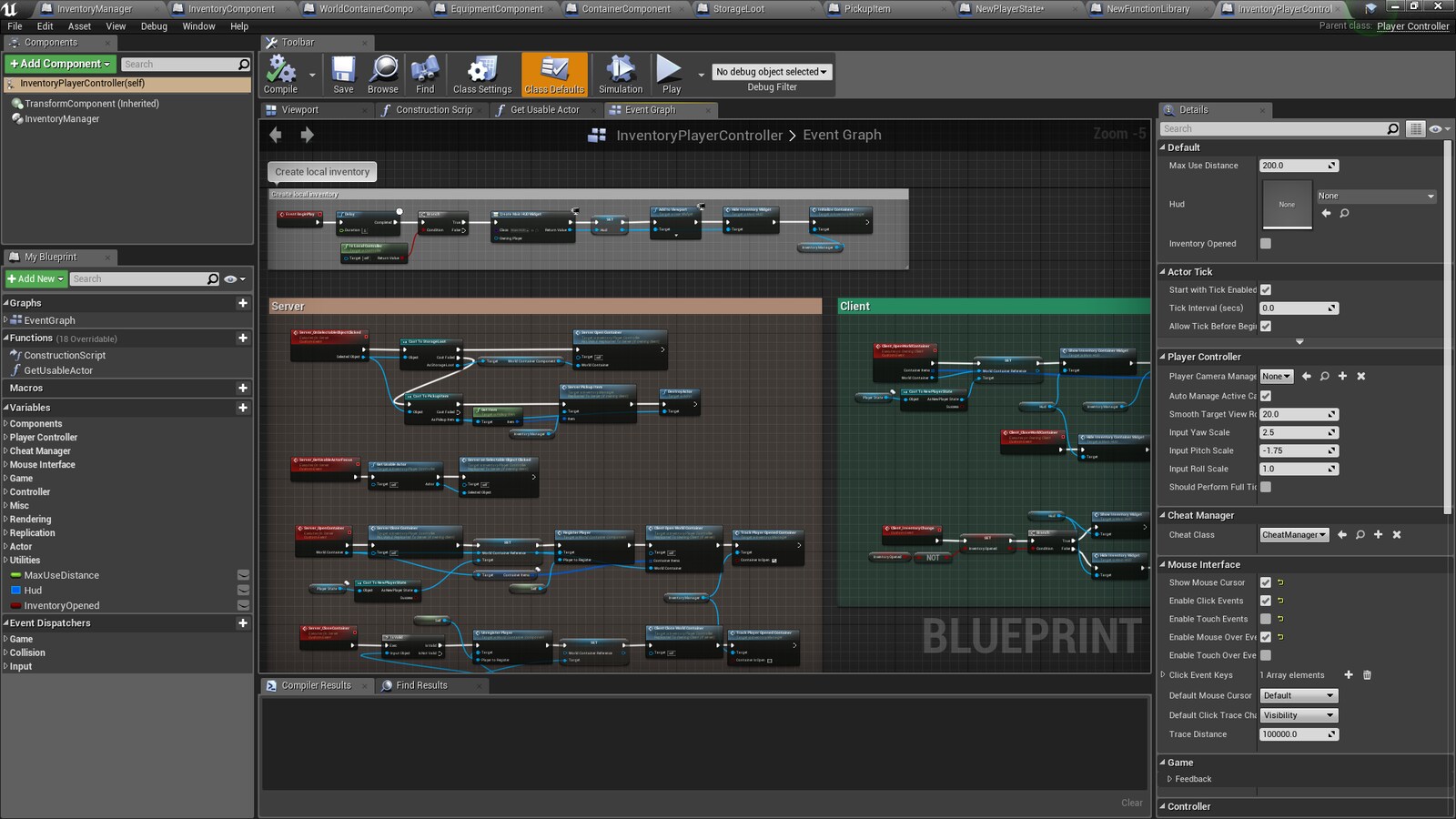Open Class Defaults
Screen dimensions: 1456x819
point(554,73)
